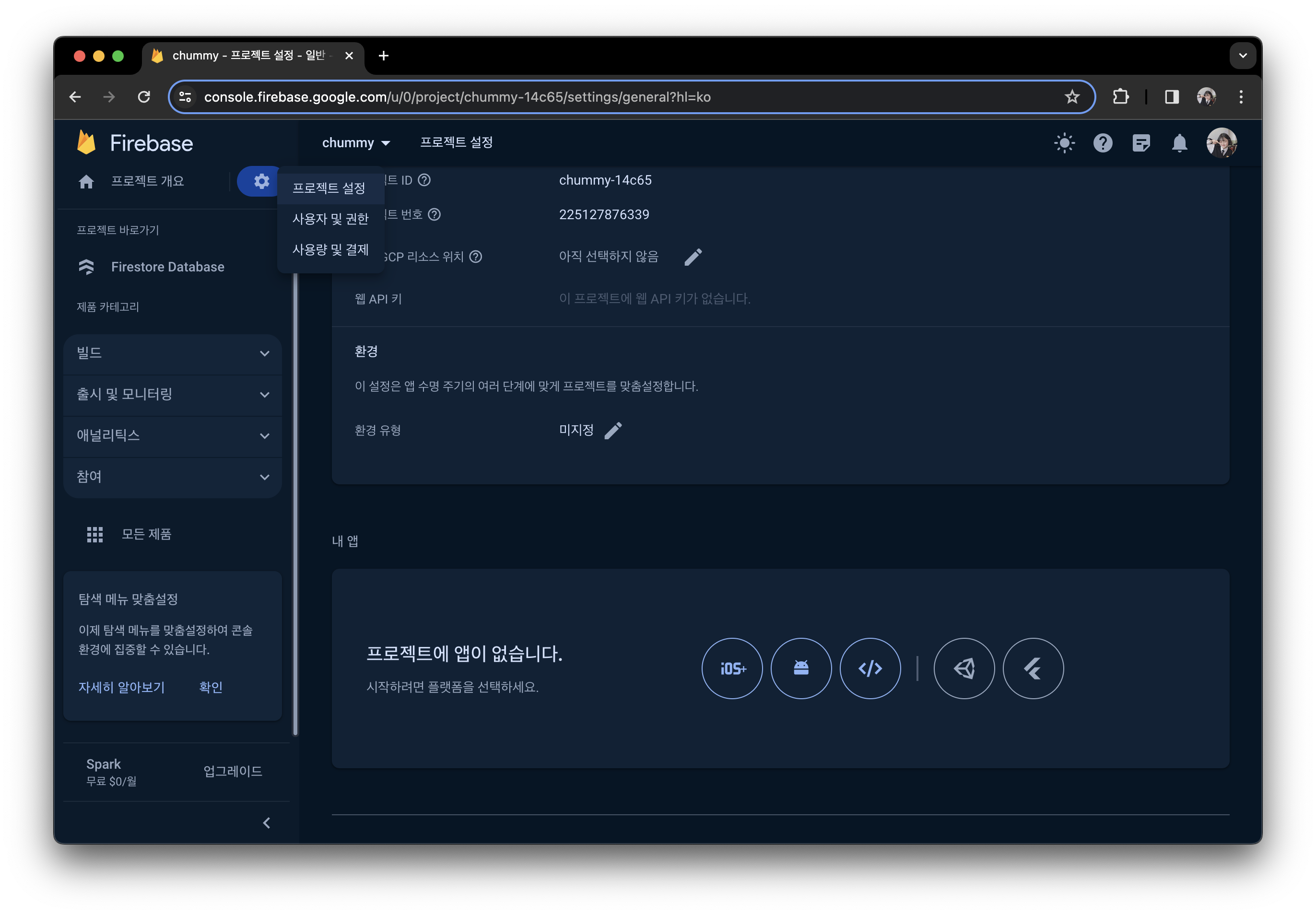
Task: Open Firestore Database shortcut
Action: [x=167, y=267]
